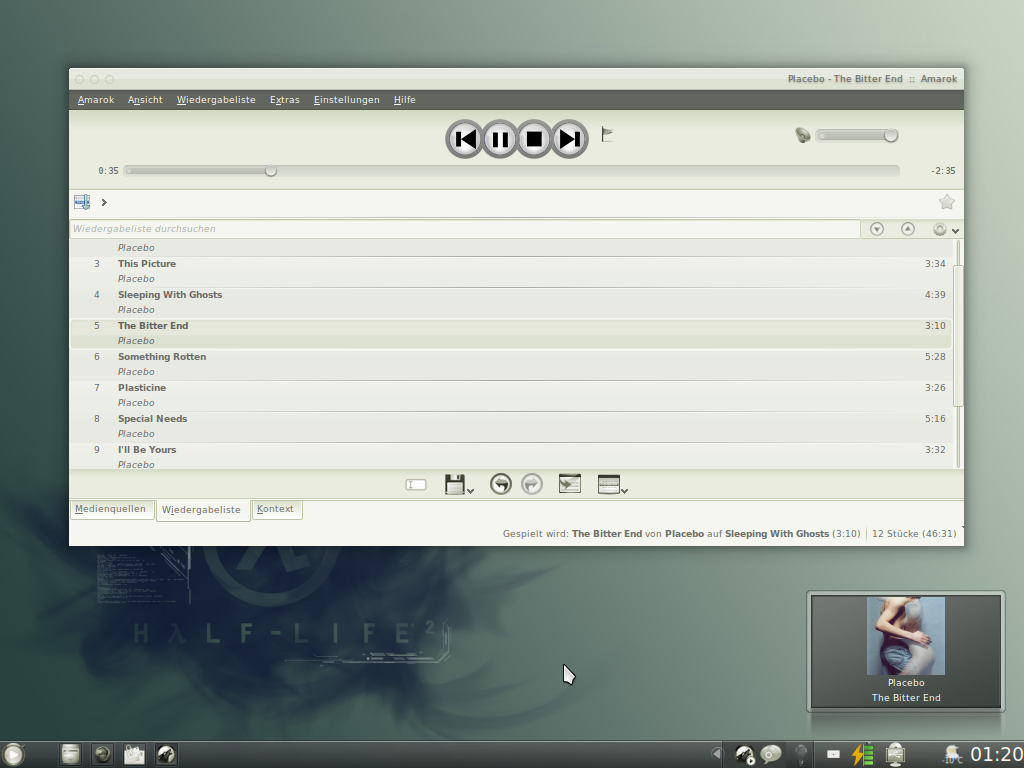Viewport: 1024px width, 768px height.
Task: Expand the breadcrumb arrow
Action: tap(104, 202)
